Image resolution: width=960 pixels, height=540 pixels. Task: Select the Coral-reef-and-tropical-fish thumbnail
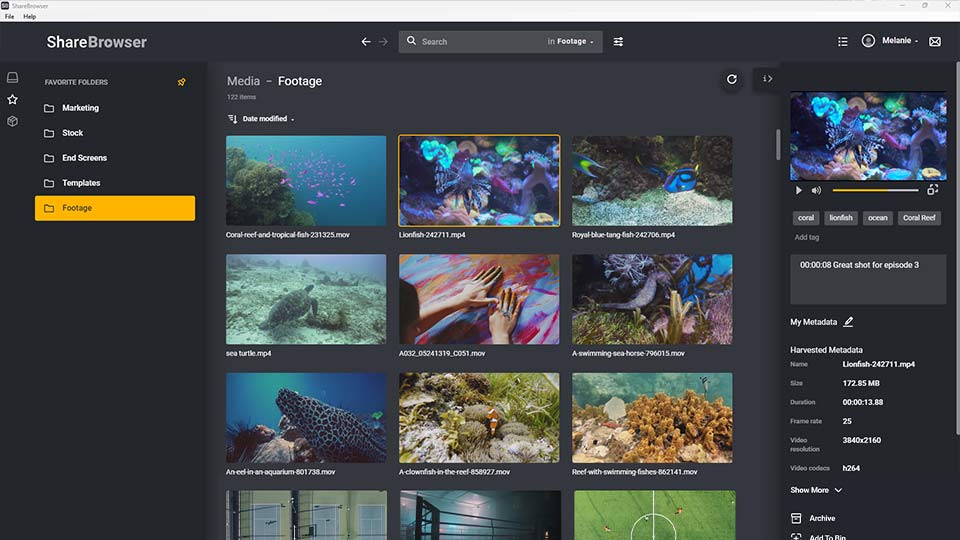[306, 181]
